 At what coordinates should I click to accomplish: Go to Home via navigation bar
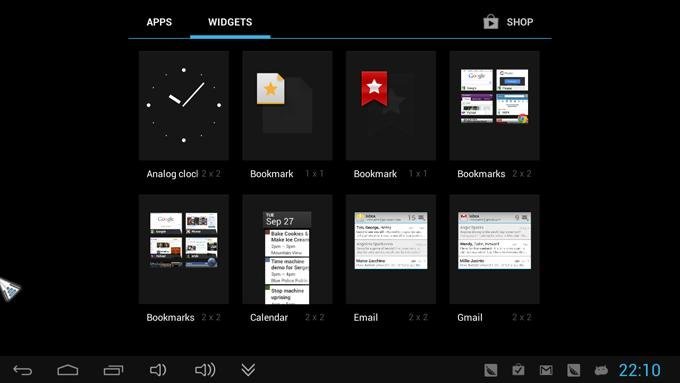point(68,370)
